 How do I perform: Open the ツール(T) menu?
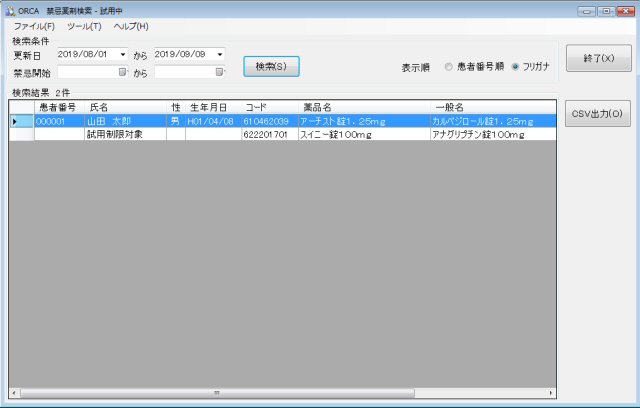coord(84,26)
